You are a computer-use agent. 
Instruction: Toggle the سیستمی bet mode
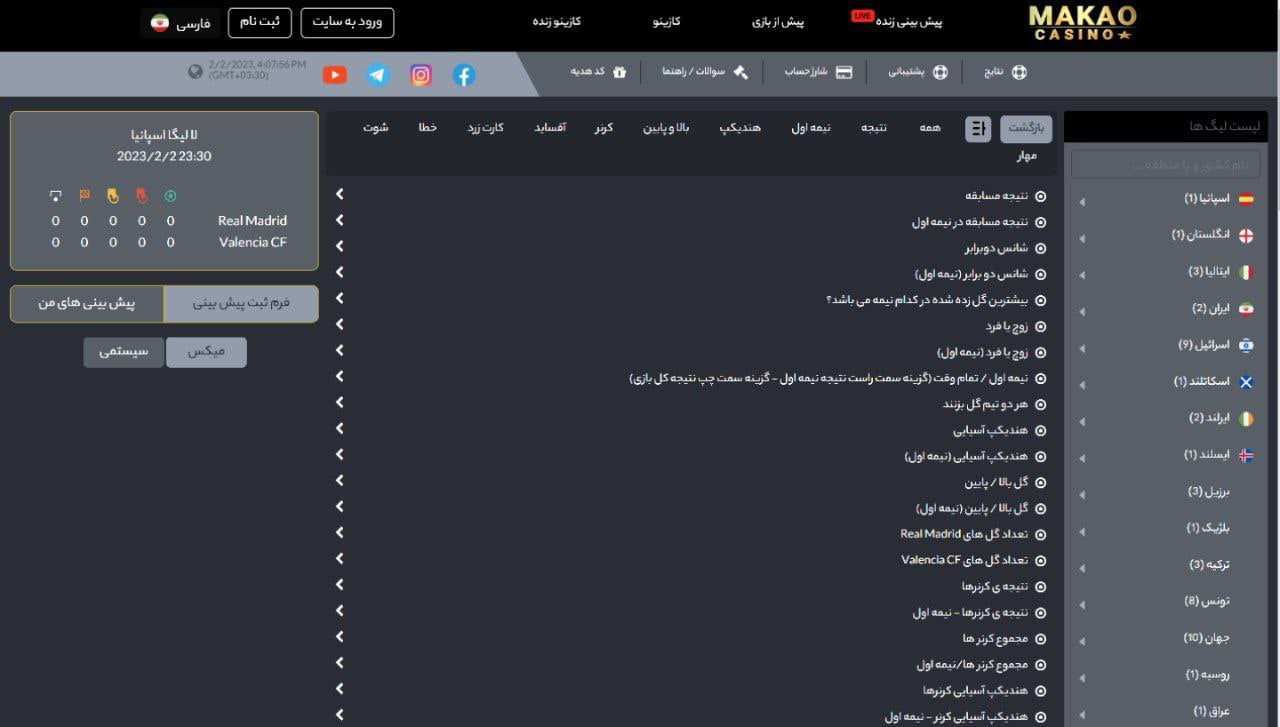(x=123, y=351)
